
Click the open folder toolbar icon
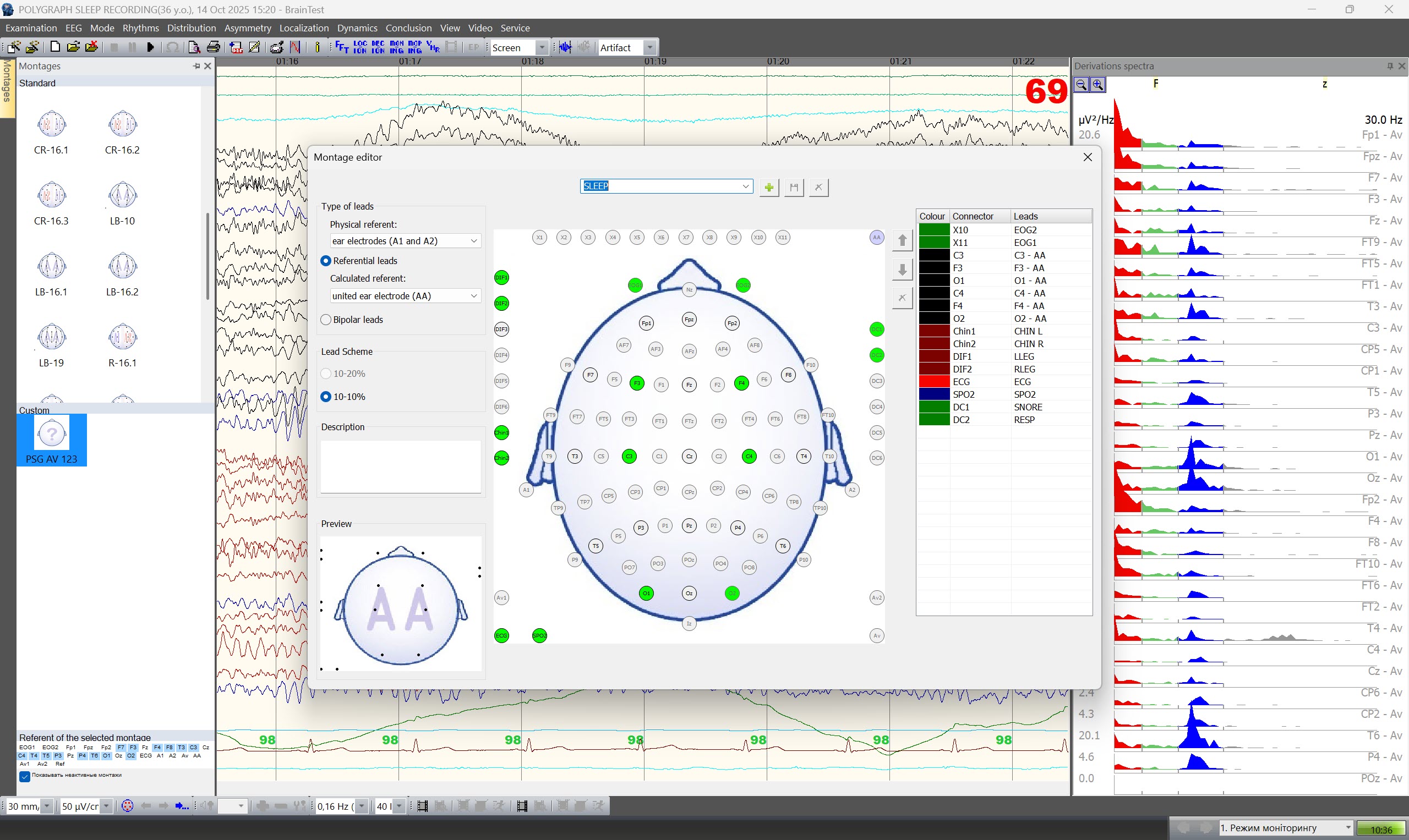[x=73, y=47]
